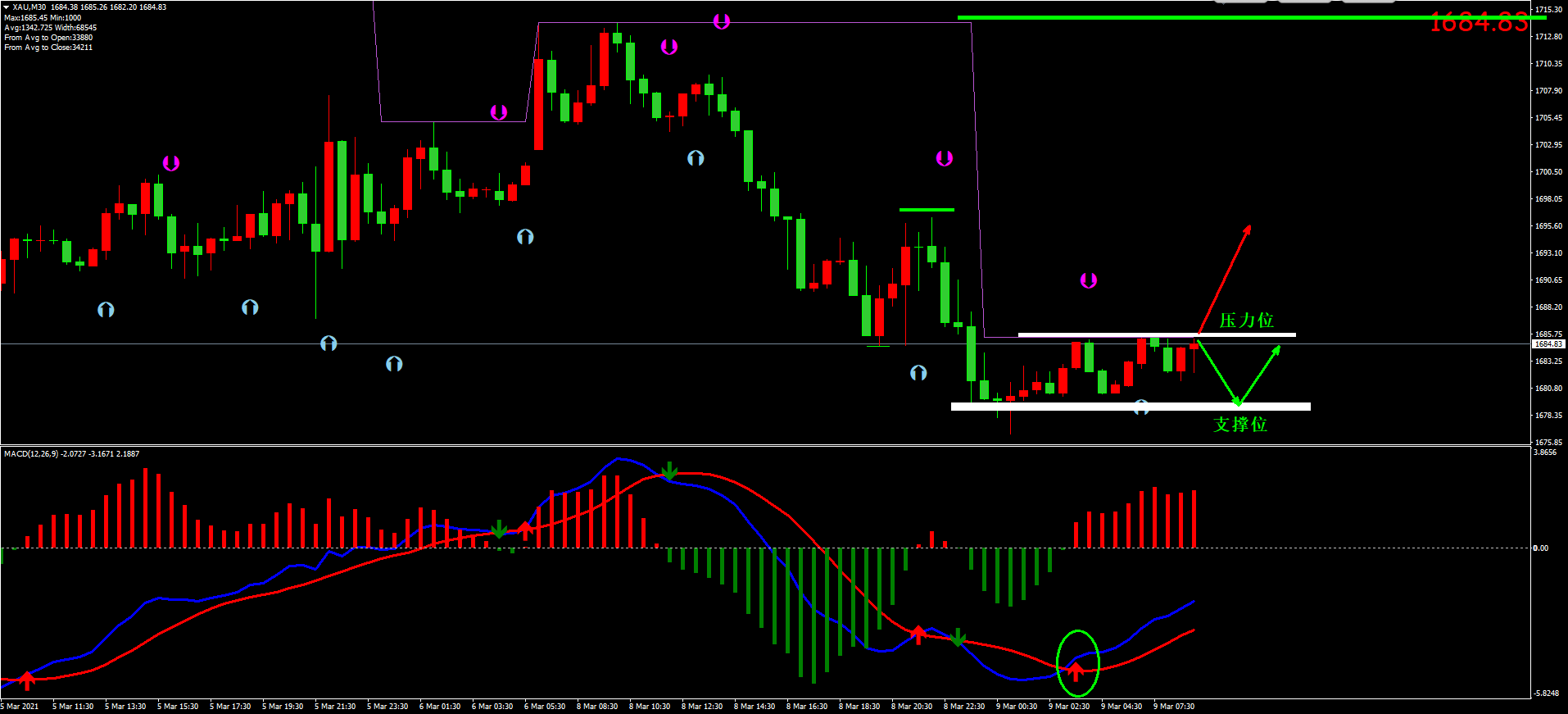1568x714 pixels.
Task: Click the green down arrow at the MACD peak crossover
Action: tap(669, 471)
